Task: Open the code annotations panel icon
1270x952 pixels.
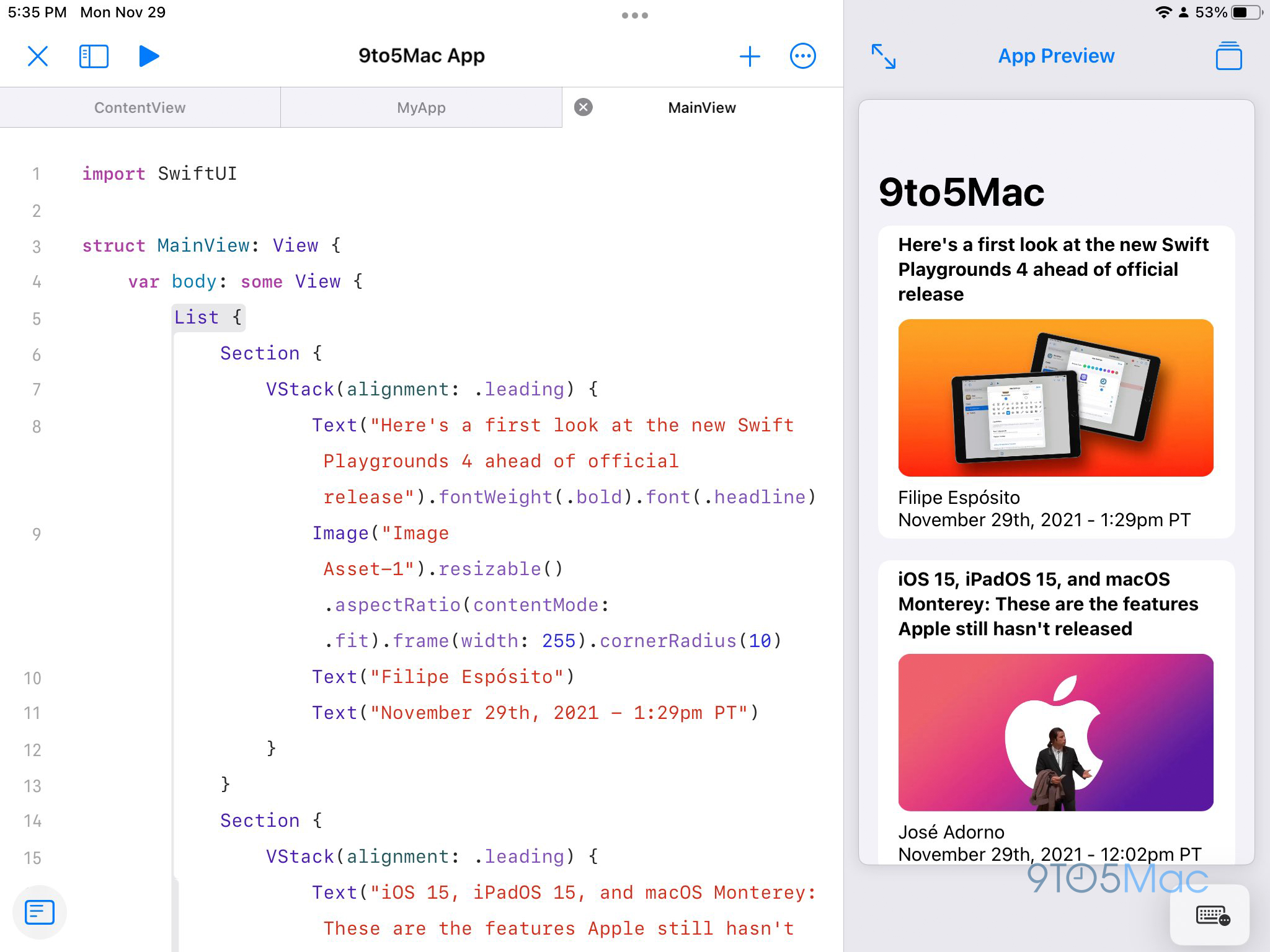Action: (x=40, y=912)
